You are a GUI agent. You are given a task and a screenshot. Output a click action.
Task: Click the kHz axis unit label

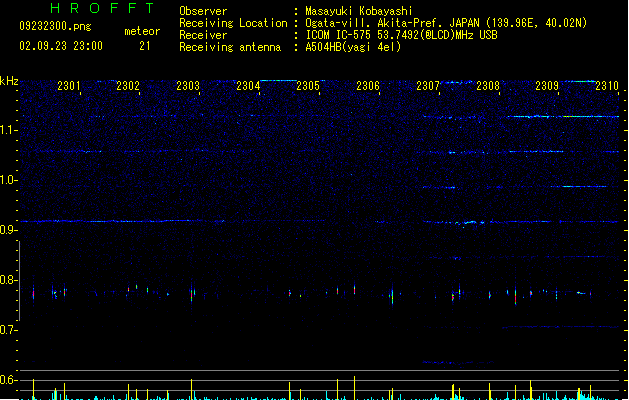click(9, 81)
